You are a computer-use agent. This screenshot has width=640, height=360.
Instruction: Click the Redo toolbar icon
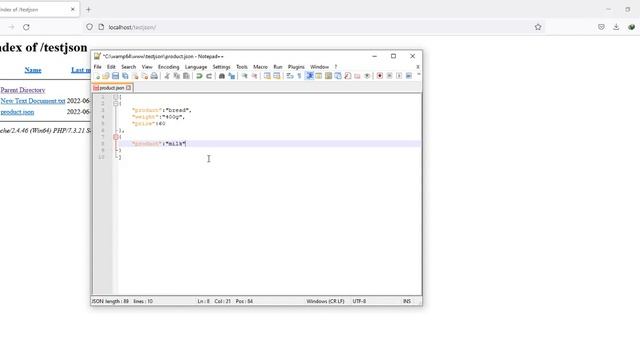(209, 76)
